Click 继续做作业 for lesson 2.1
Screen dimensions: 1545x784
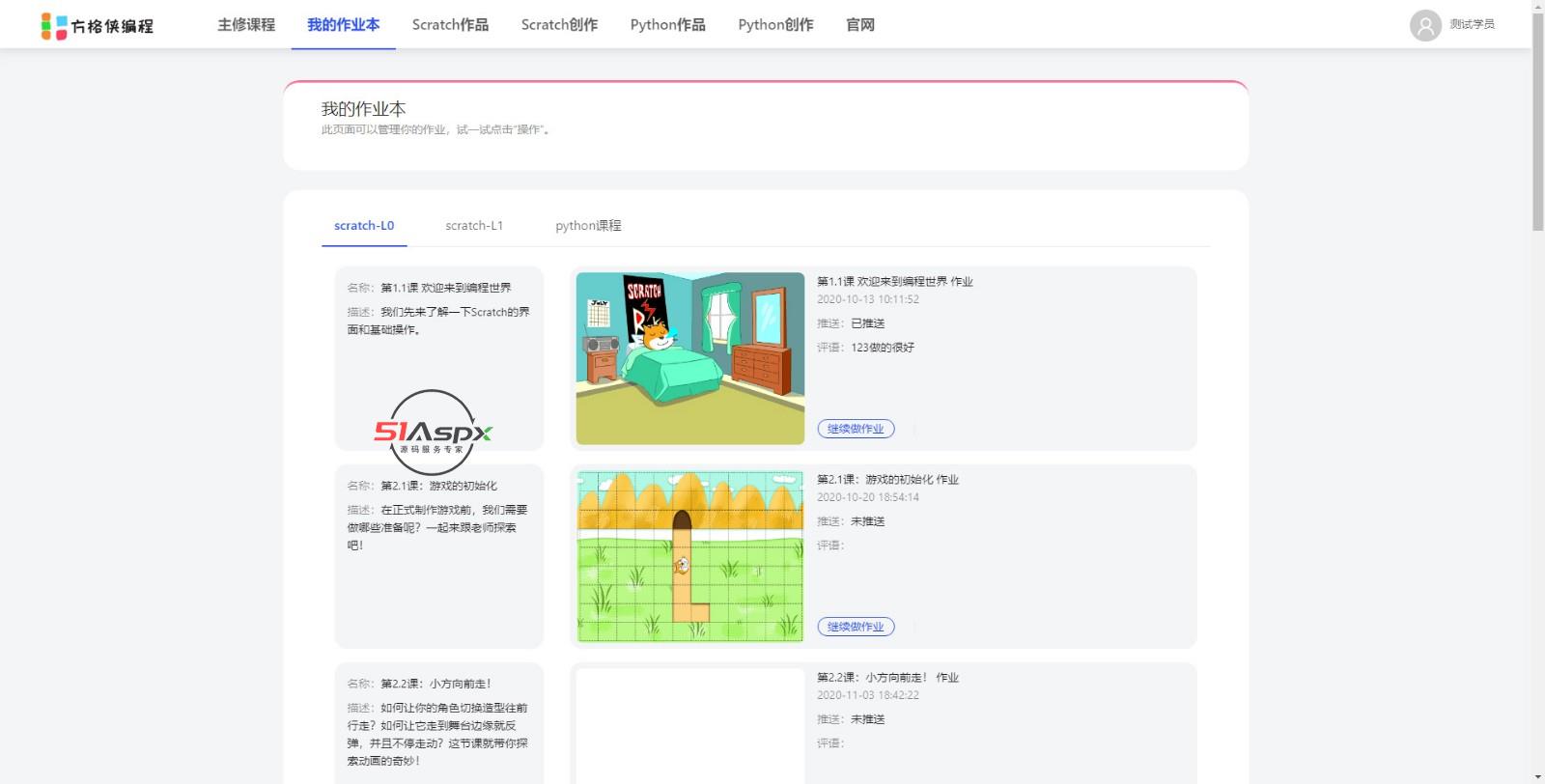pyautogui.click(x=856, y=627)
